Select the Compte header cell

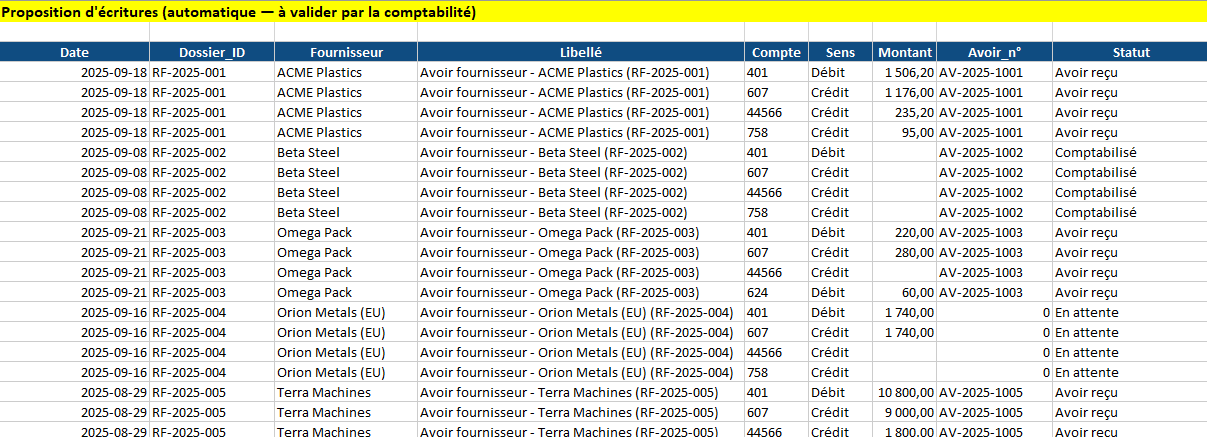(x=776, y=52)
